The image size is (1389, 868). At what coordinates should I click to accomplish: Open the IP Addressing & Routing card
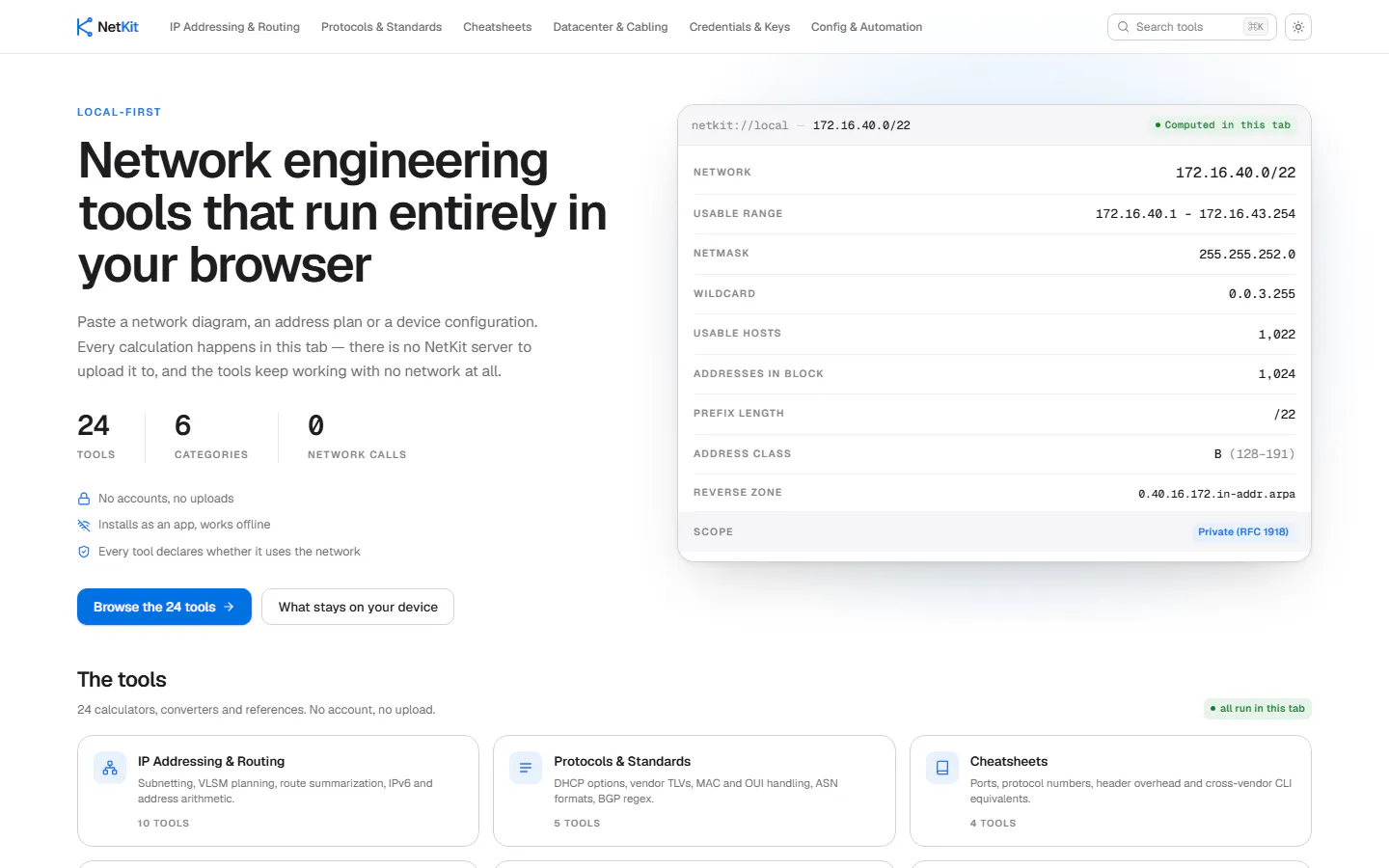tap(278, 791)
